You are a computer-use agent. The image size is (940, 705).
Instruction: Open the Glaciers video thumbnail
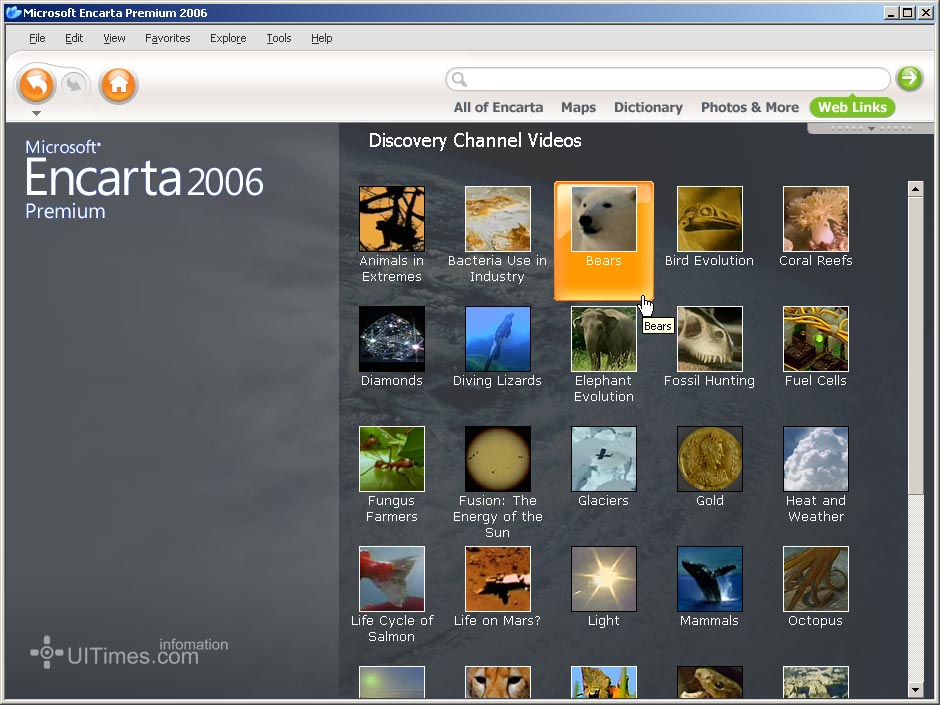604,459
